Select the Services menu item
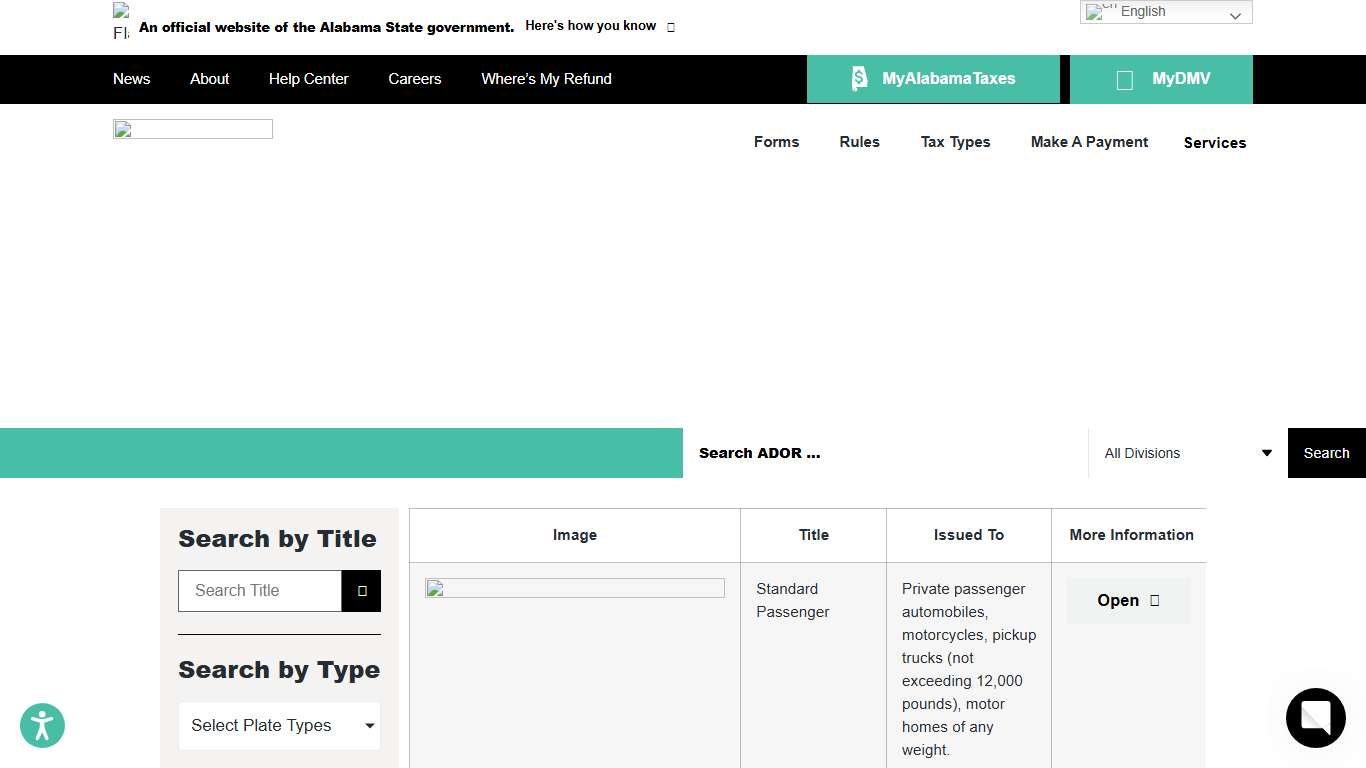Screen dimensions: 1366x768 click(1214, 143)
